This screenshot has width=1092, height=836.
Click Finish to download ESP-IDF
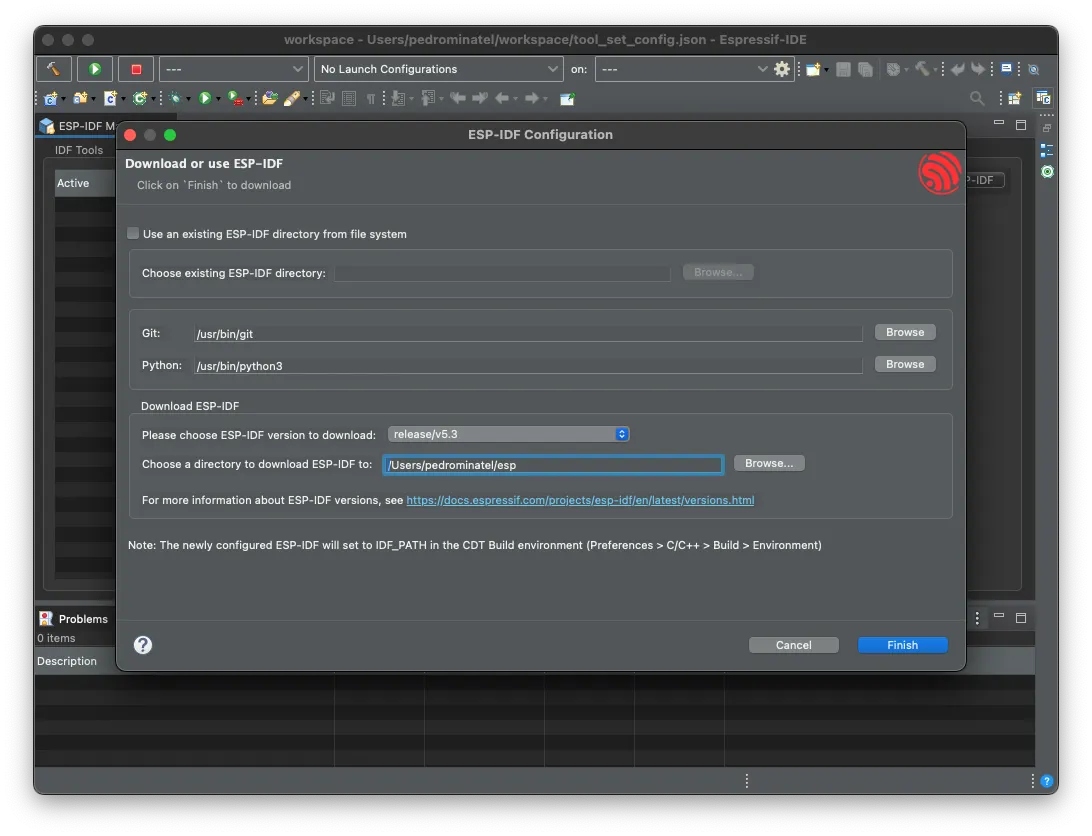tap(902, 645)
